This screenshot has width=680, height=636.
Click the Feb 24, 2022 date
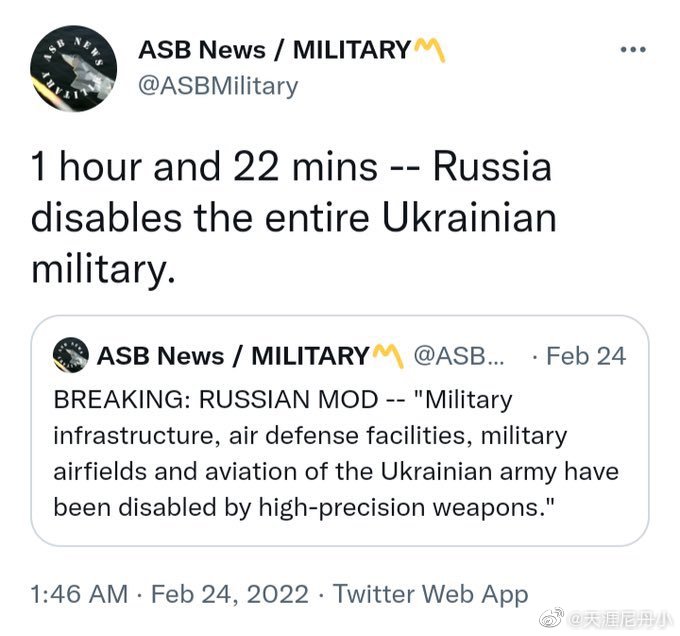pyautogui.click(x=230, y=594)
